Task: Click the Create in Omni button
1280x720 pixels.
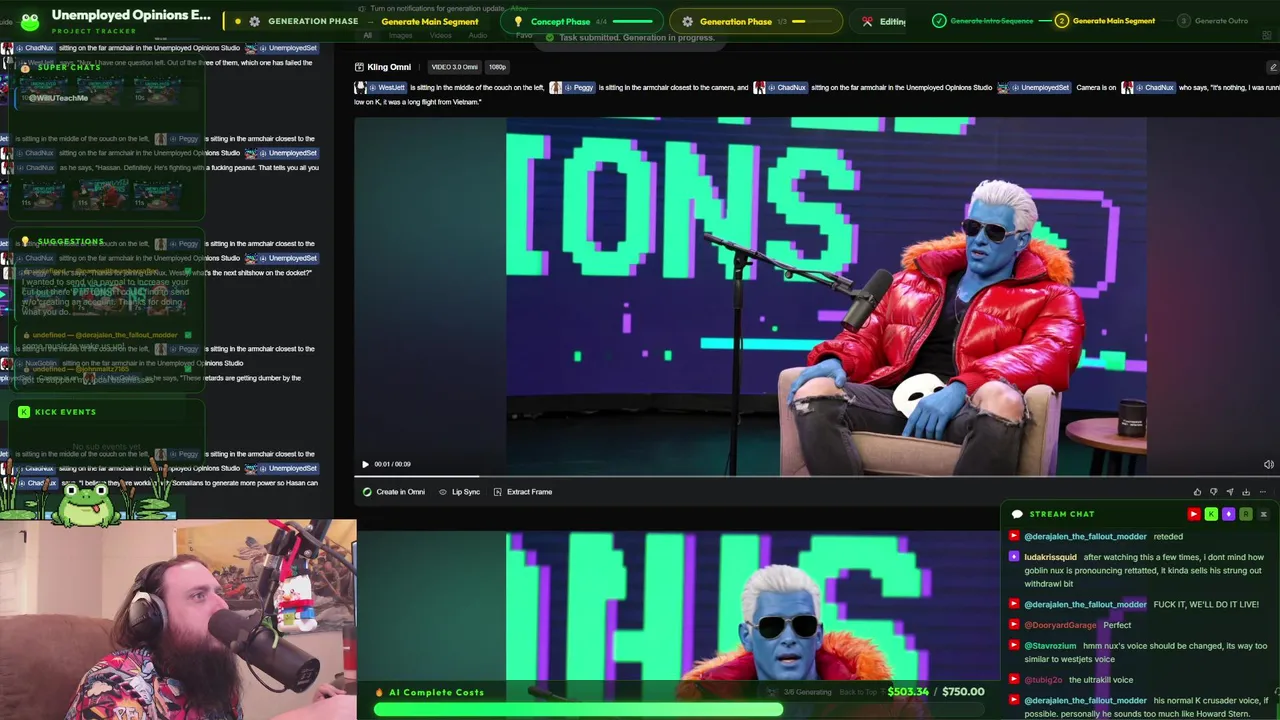Action: [394, 492]
